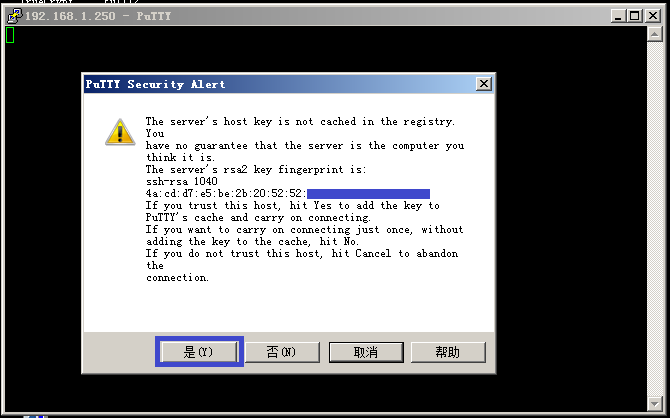Click the "server's host key is not cached" message
This screenshot has height=418, width=670.
tap(300, 121)
